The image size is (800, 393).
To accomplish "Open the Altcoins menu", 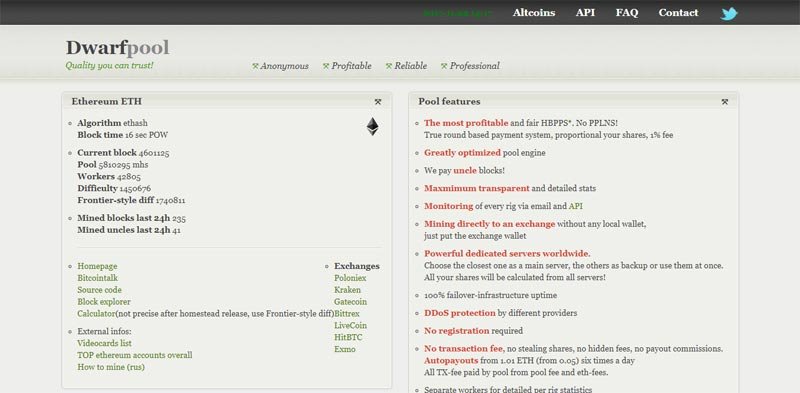I will tap(534, 13).
